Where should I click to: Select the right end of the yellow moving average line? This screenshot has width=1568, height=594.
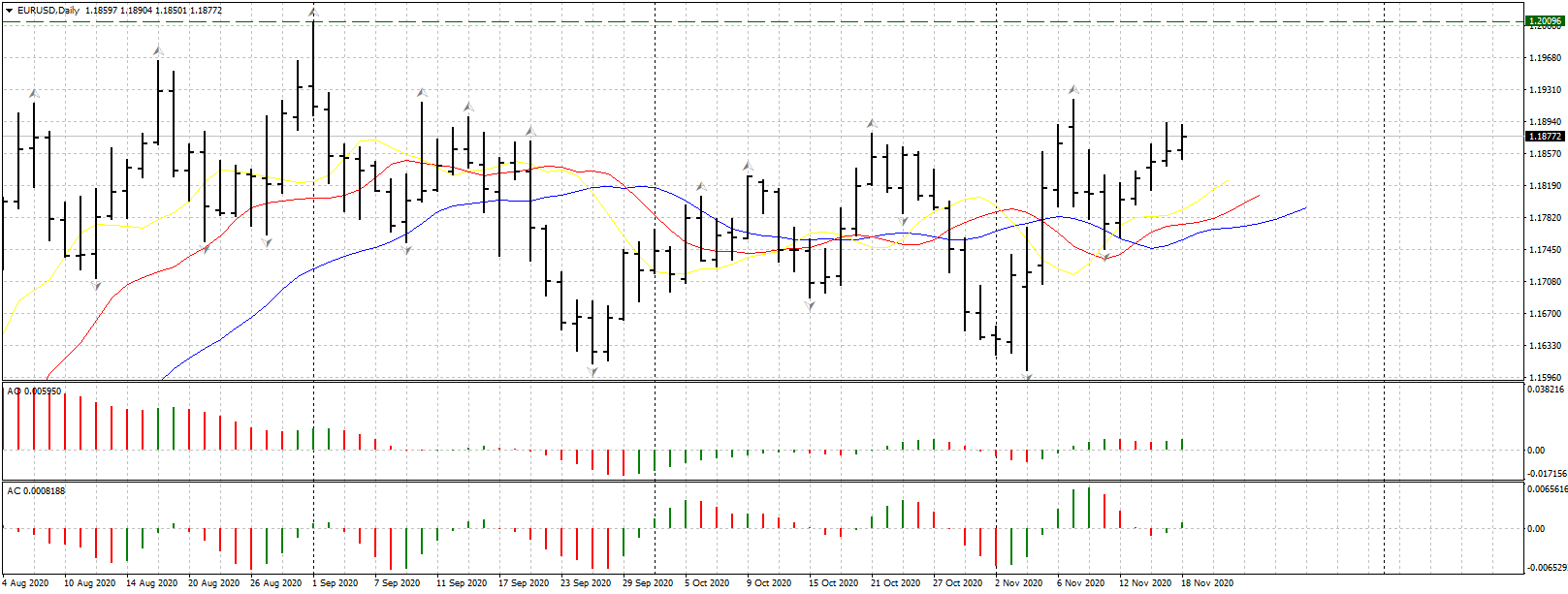point(1229,179)
